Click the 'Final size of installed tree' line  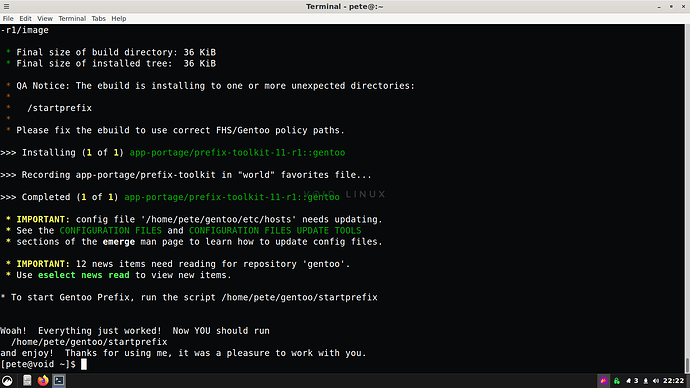[111, 63]
